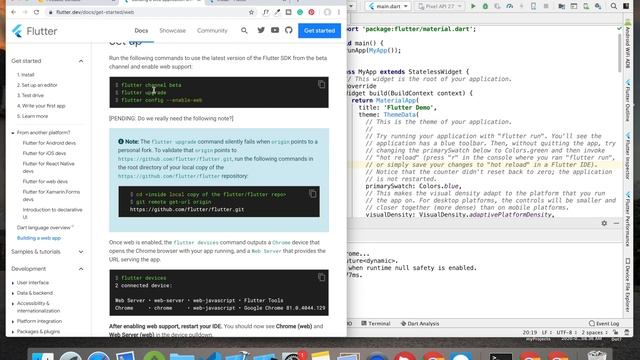Open the Test drive sidebar link

tap(30, 96)
